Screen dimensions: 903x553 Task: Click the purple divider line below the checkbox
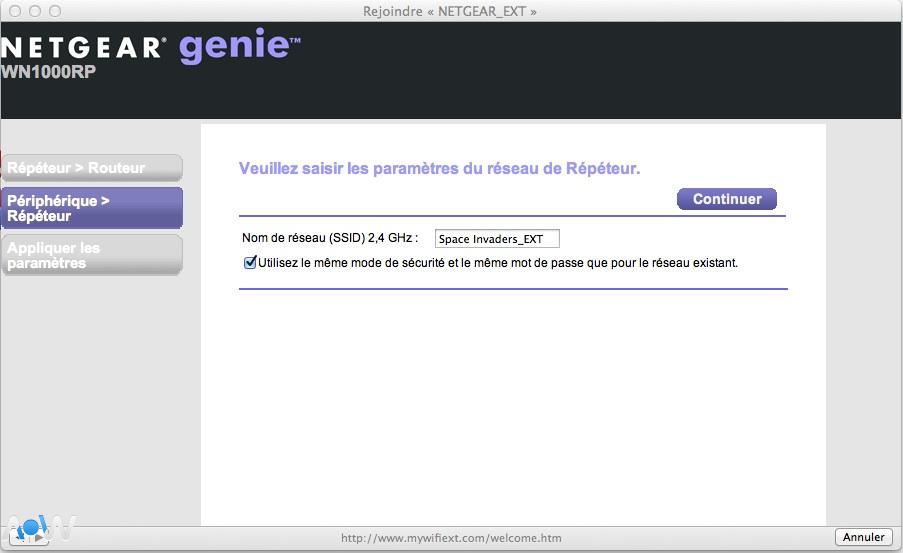coord(513,289)
